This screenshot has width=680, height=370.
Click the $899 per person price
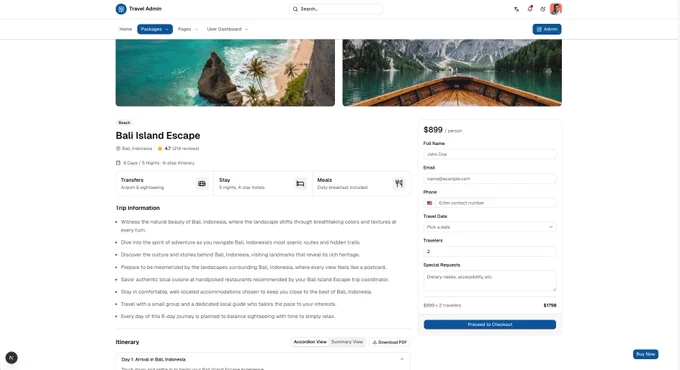pos(442,130)
